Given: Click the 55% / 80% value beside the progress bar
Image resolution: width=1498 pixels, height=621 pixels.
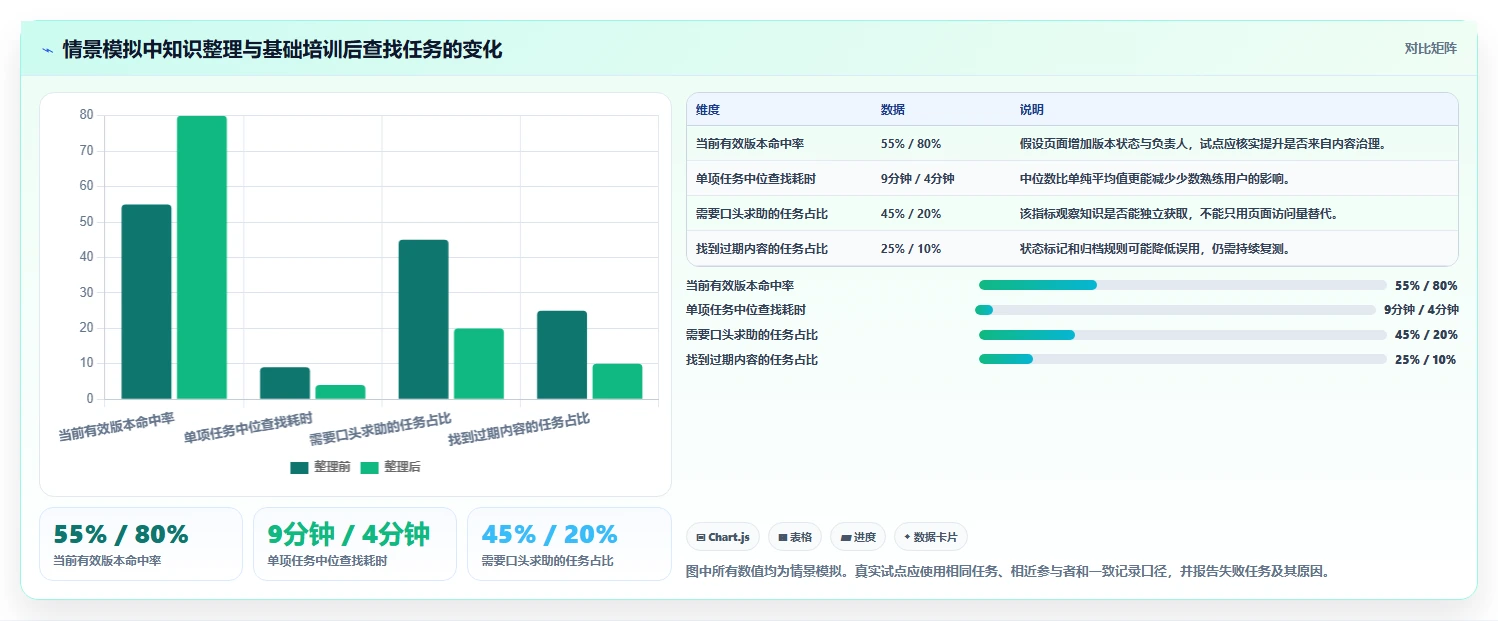Looking at the screenshot, I should (x=1426, y=286).
